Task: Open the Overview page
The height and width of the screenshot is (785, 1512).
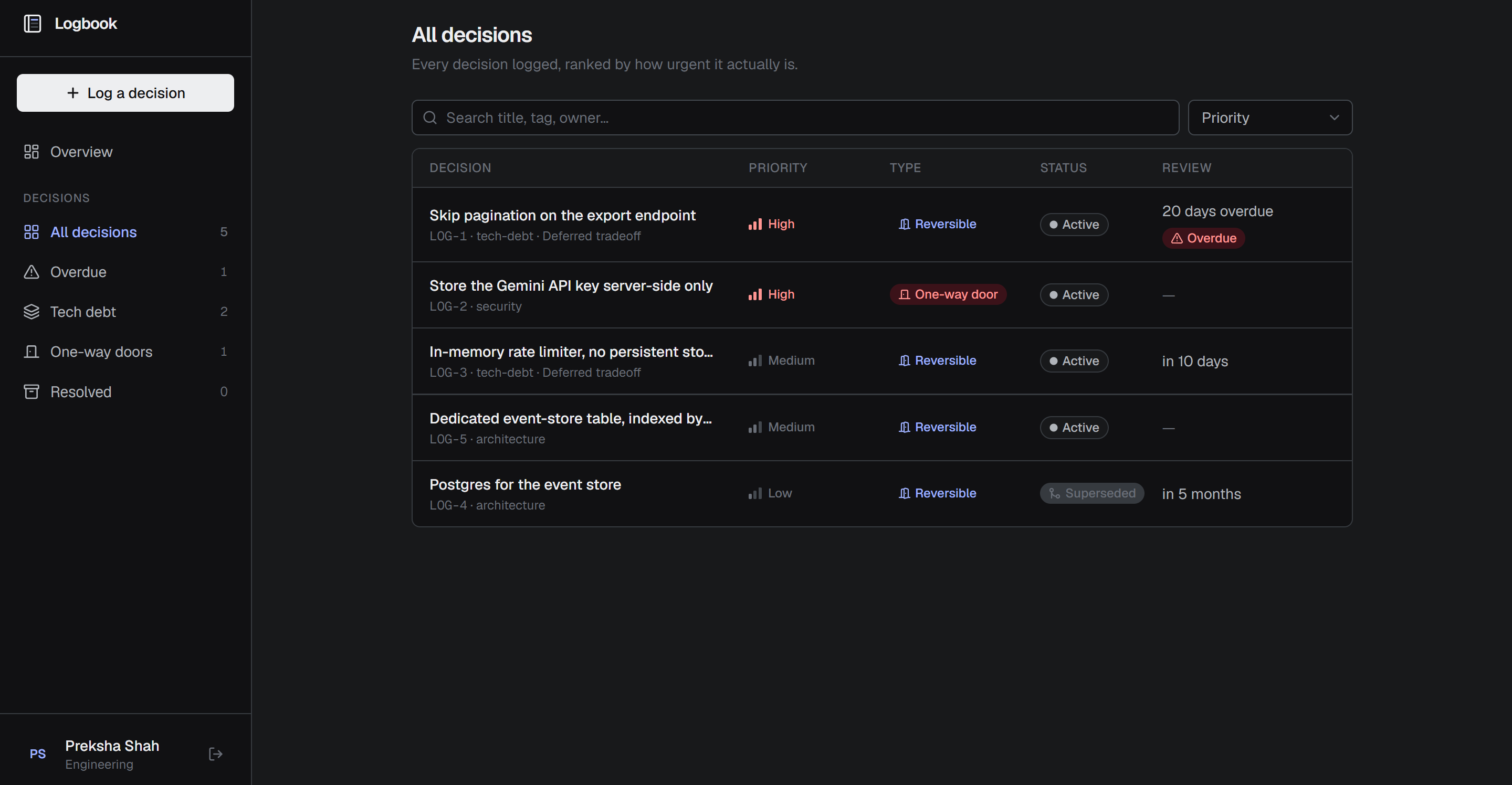Action: coord(125,152)
